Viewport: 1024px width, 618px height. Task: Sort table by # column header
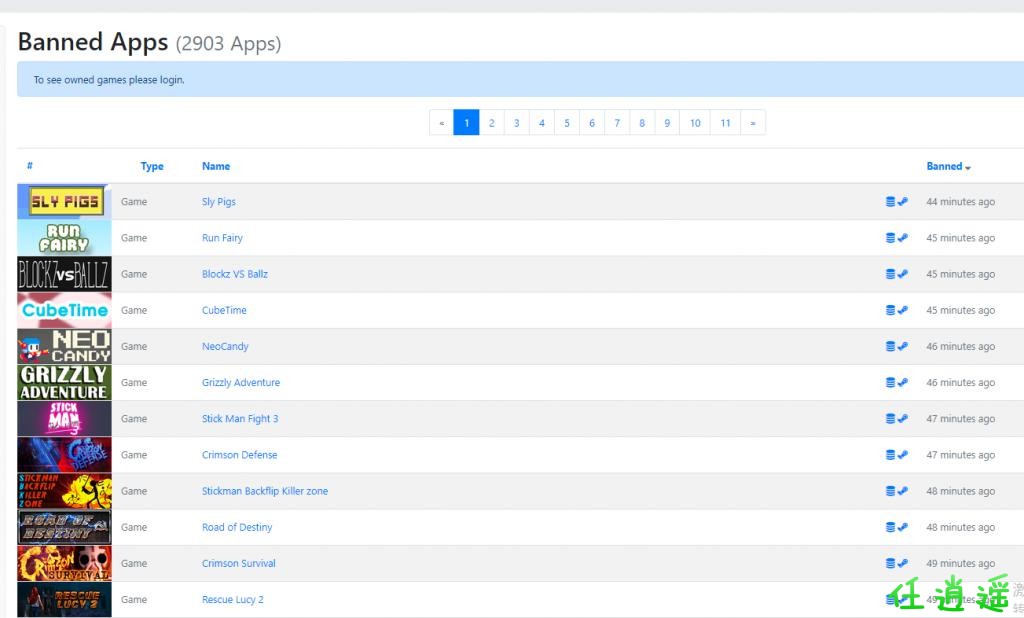(x=29, y=166)
